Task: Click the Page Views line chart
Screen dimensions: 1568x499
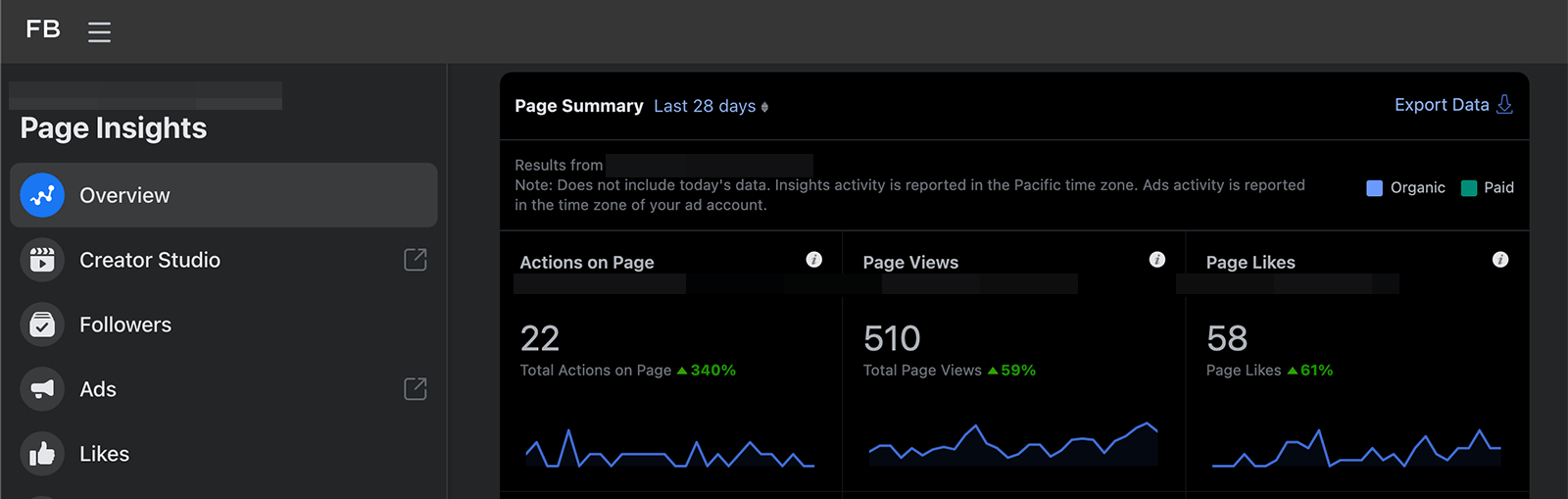Action: pyautogui.click(x=1013, y=443)
